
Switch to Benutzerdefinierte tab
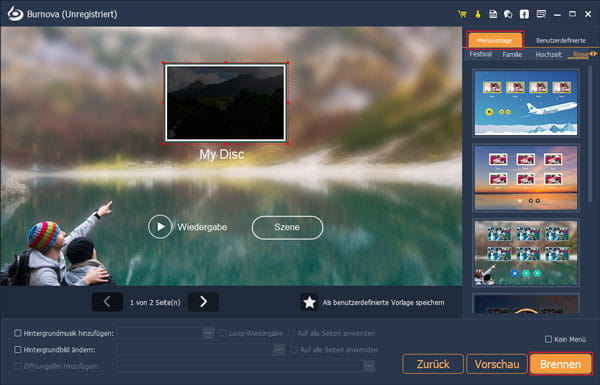(x=561, y=40)
